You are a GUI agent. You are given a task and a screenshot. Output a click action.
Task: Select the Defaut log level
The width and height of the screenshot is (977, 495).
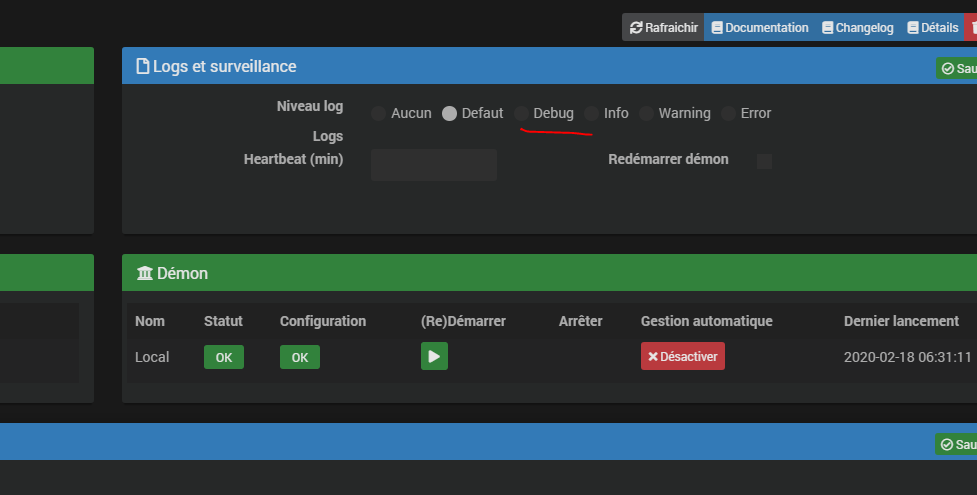point(450,113)
